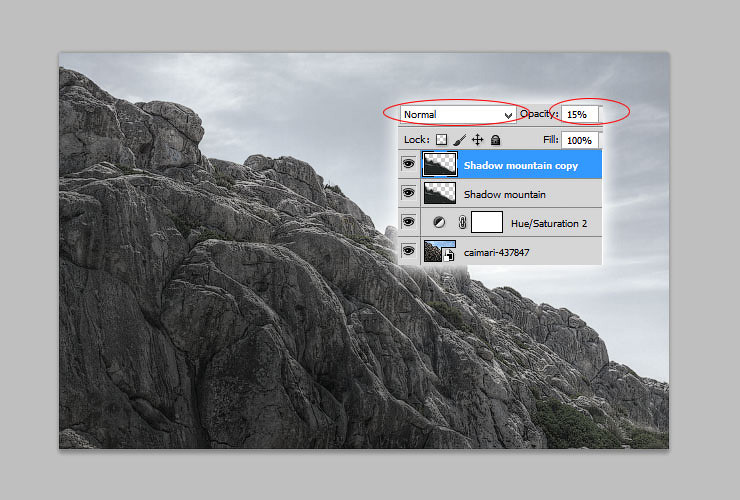Select the caimari-437847 layer name
The width and height of the screenshot is (740, 500).
point(496,253)
